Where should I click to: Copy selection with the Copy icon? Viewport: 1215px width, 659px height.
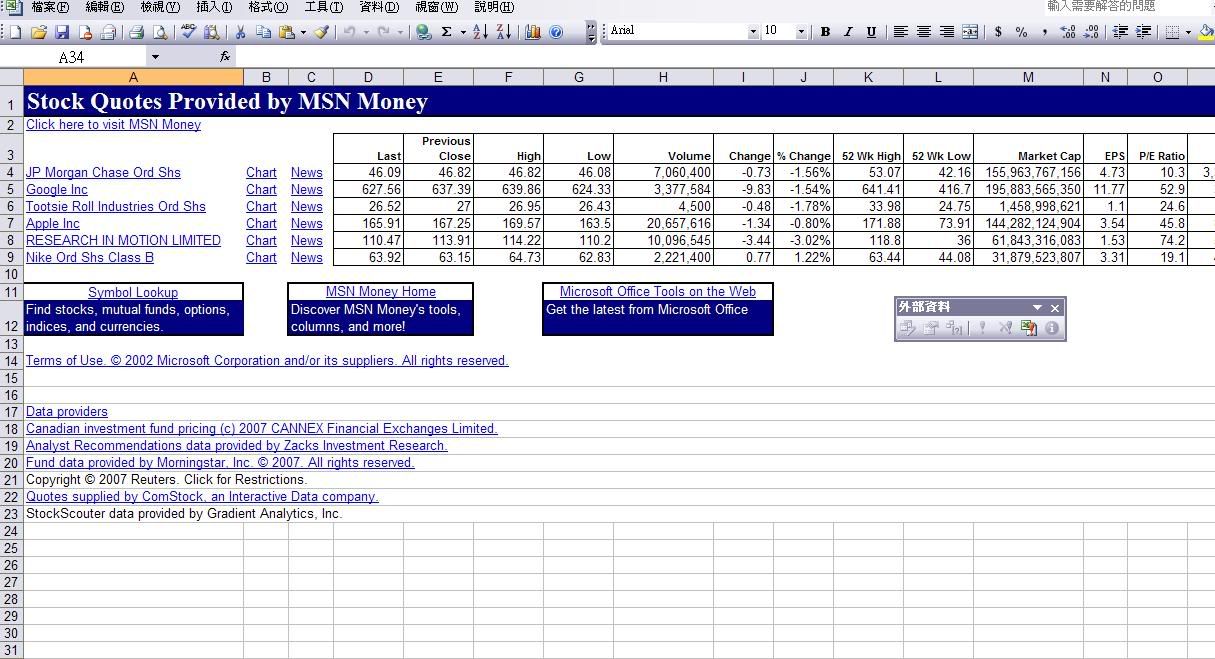pos(264,32)
